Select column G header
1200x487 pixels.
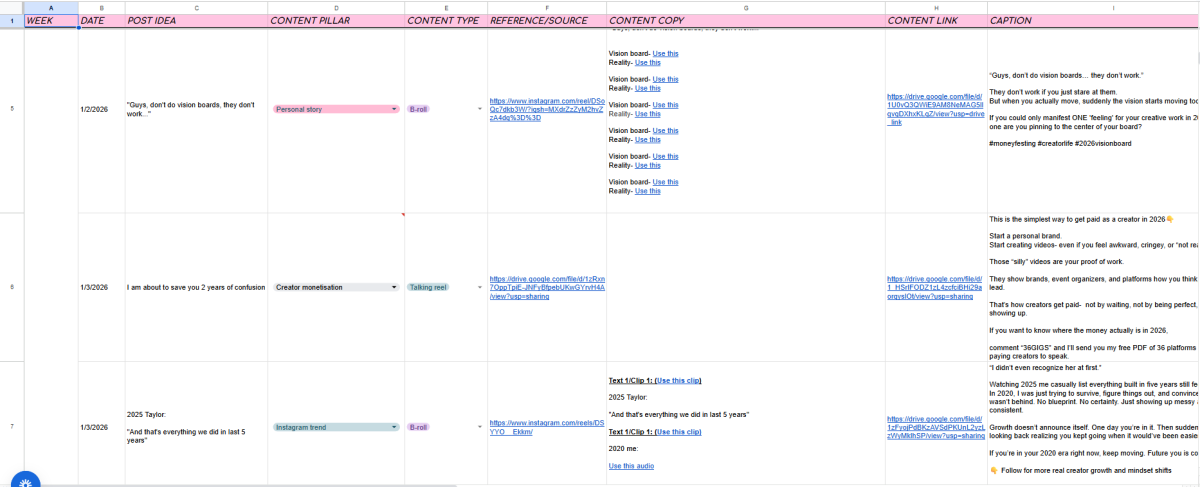point(746,7)
